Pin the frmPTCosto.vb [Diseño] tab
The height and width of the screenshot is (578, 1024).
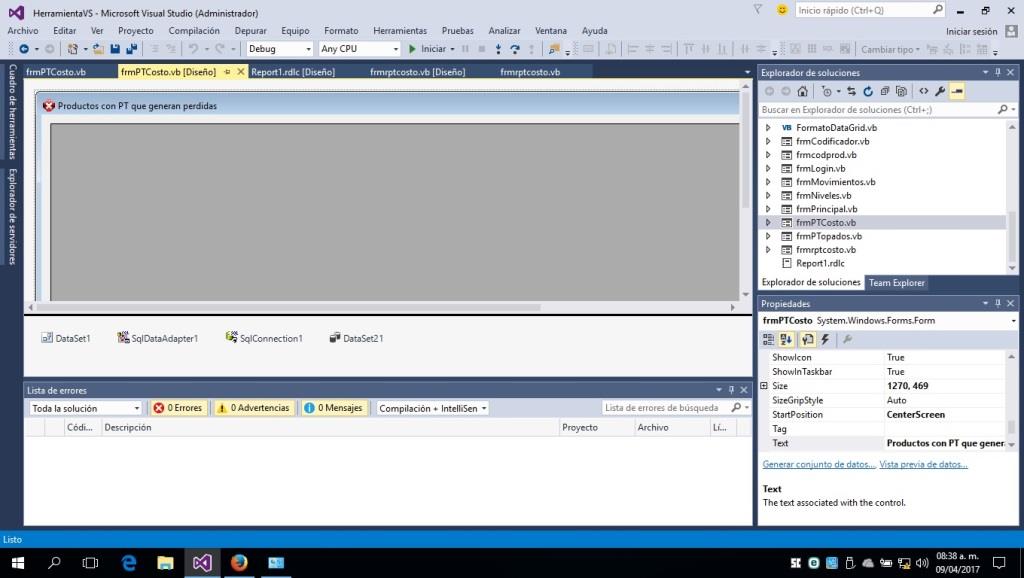click(x=227, y=72)
